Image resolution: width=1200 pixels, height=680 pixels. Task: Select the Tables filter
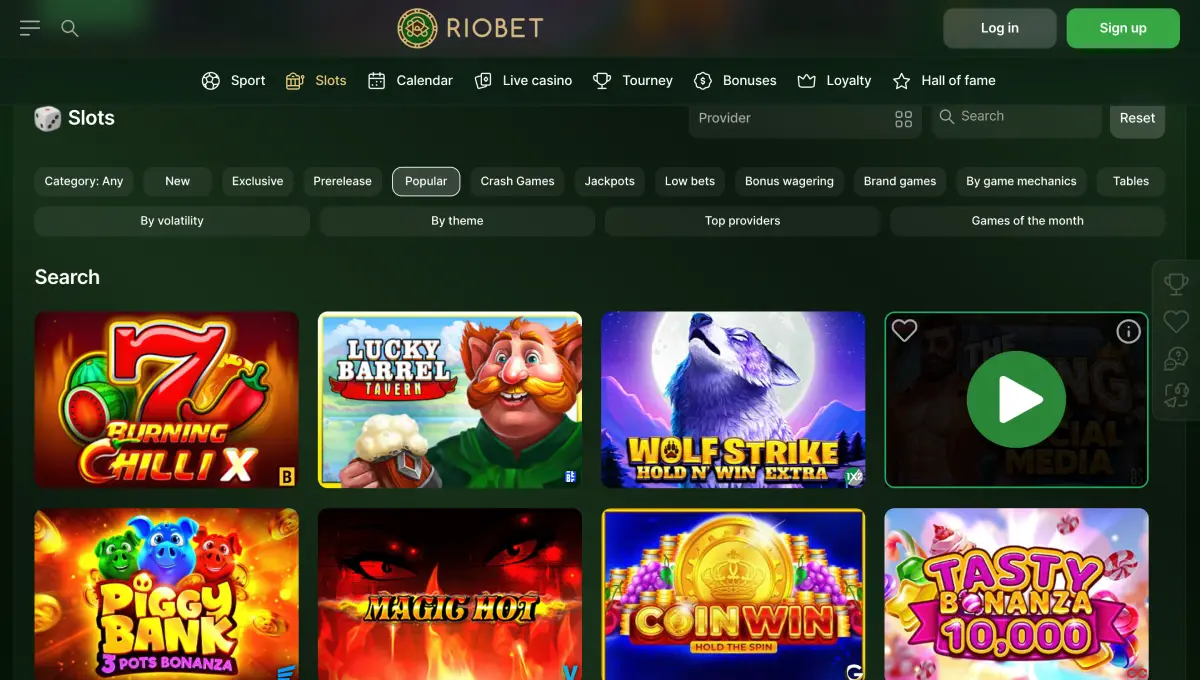(1131, 181)
